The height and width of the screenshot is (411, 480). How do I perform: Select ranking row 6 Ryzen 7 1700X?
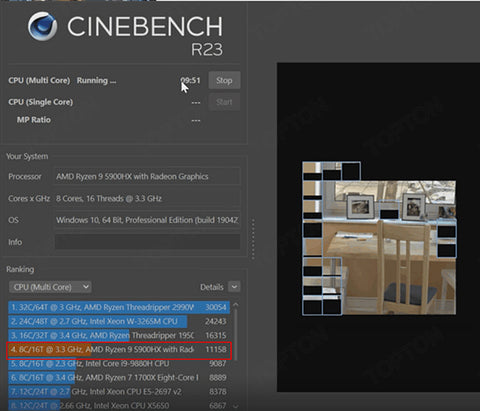point(119,378)
